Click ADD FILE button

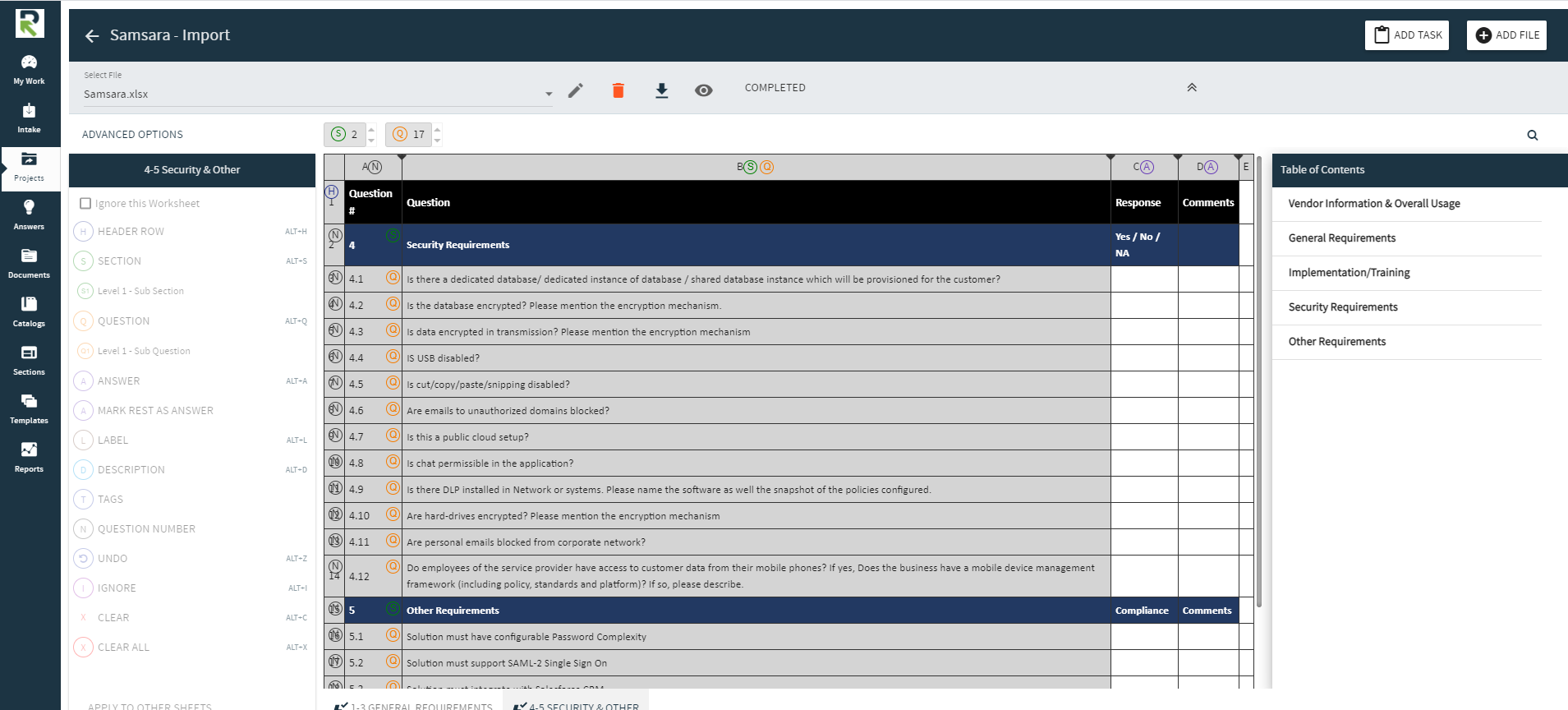tap(1506, 35)
